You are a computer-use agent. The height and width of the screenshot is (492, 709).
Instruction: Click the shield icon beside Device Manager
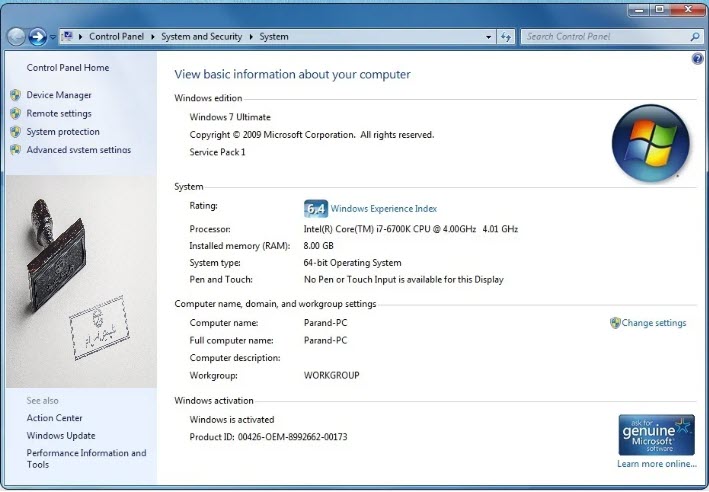point(16,95)
